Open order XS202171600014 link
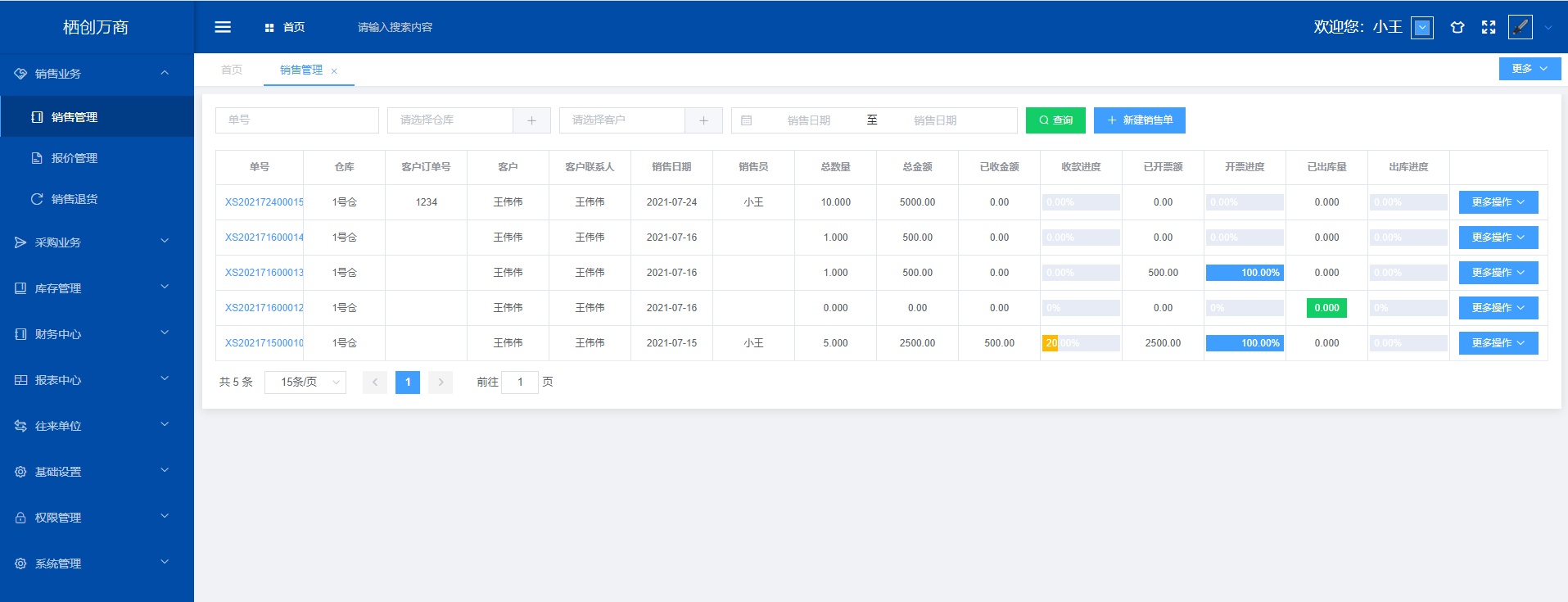This screenshot has height=602, width=1568. (x=264, y=238)
